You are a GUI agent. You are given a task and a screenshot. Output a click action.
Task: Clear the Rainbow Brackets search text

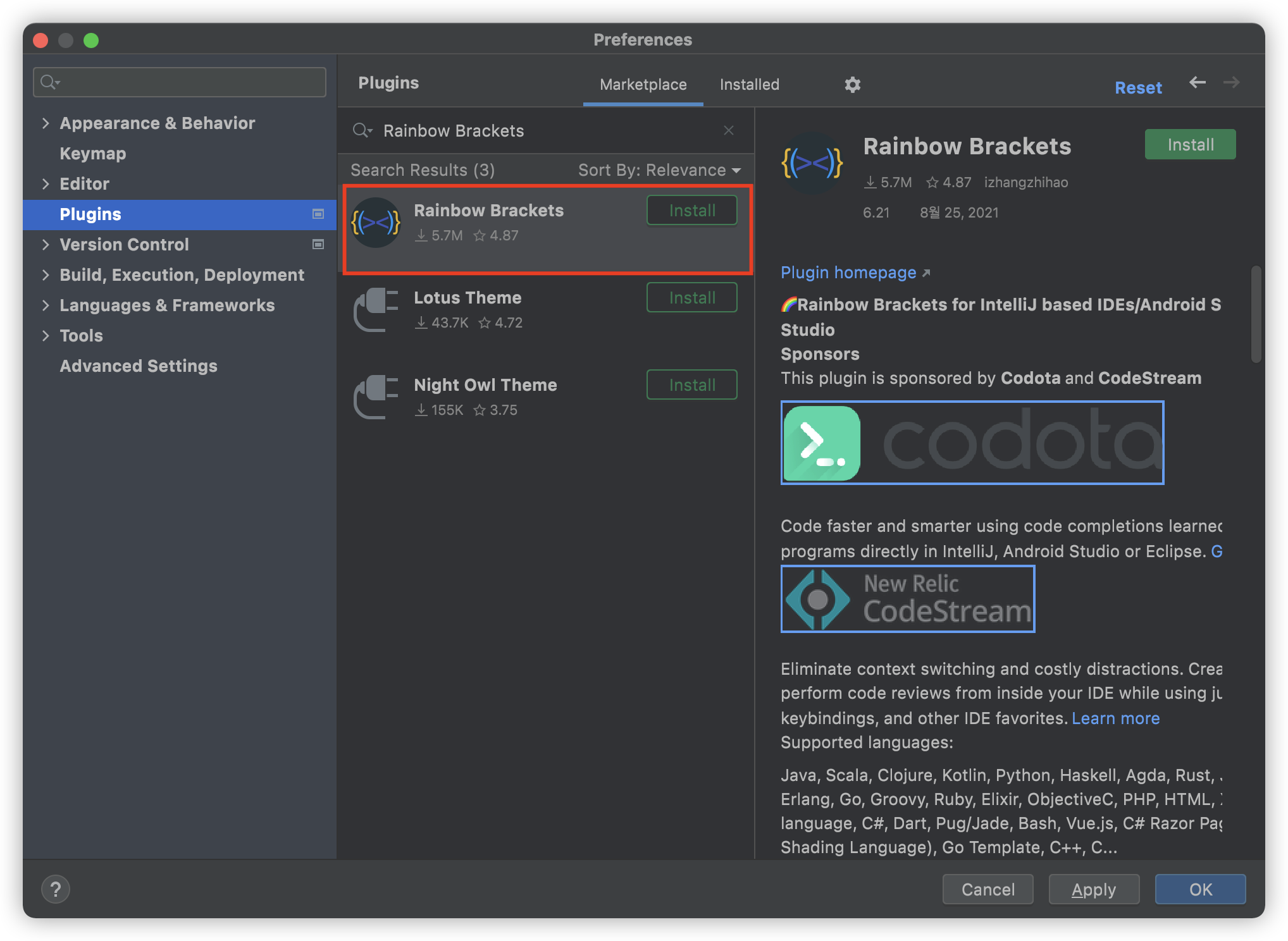(x=729, y=130)
